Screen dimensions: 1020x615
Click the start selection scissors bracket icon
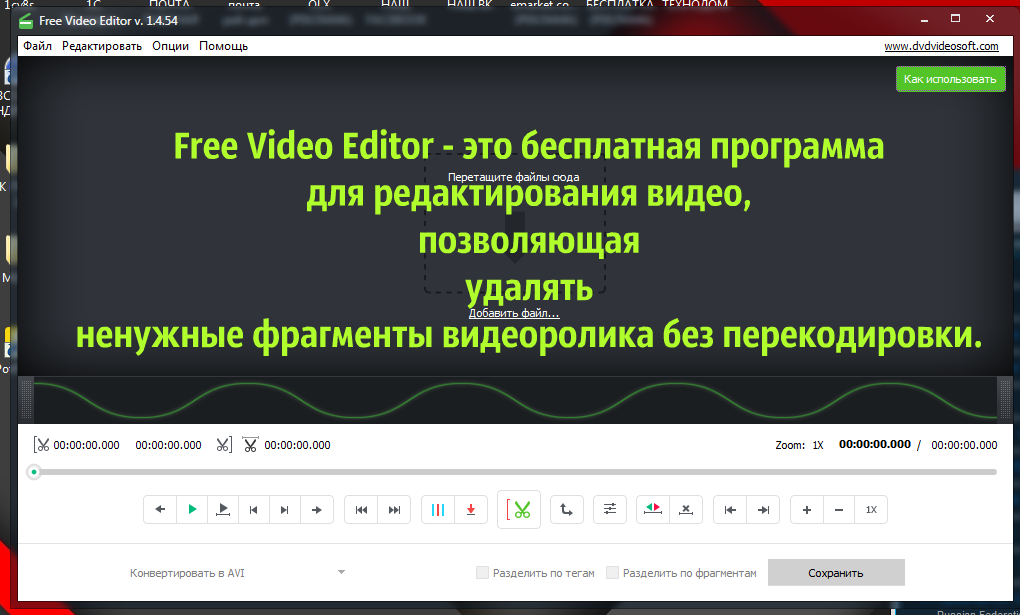pyautogui.click(x=42, y=445)
